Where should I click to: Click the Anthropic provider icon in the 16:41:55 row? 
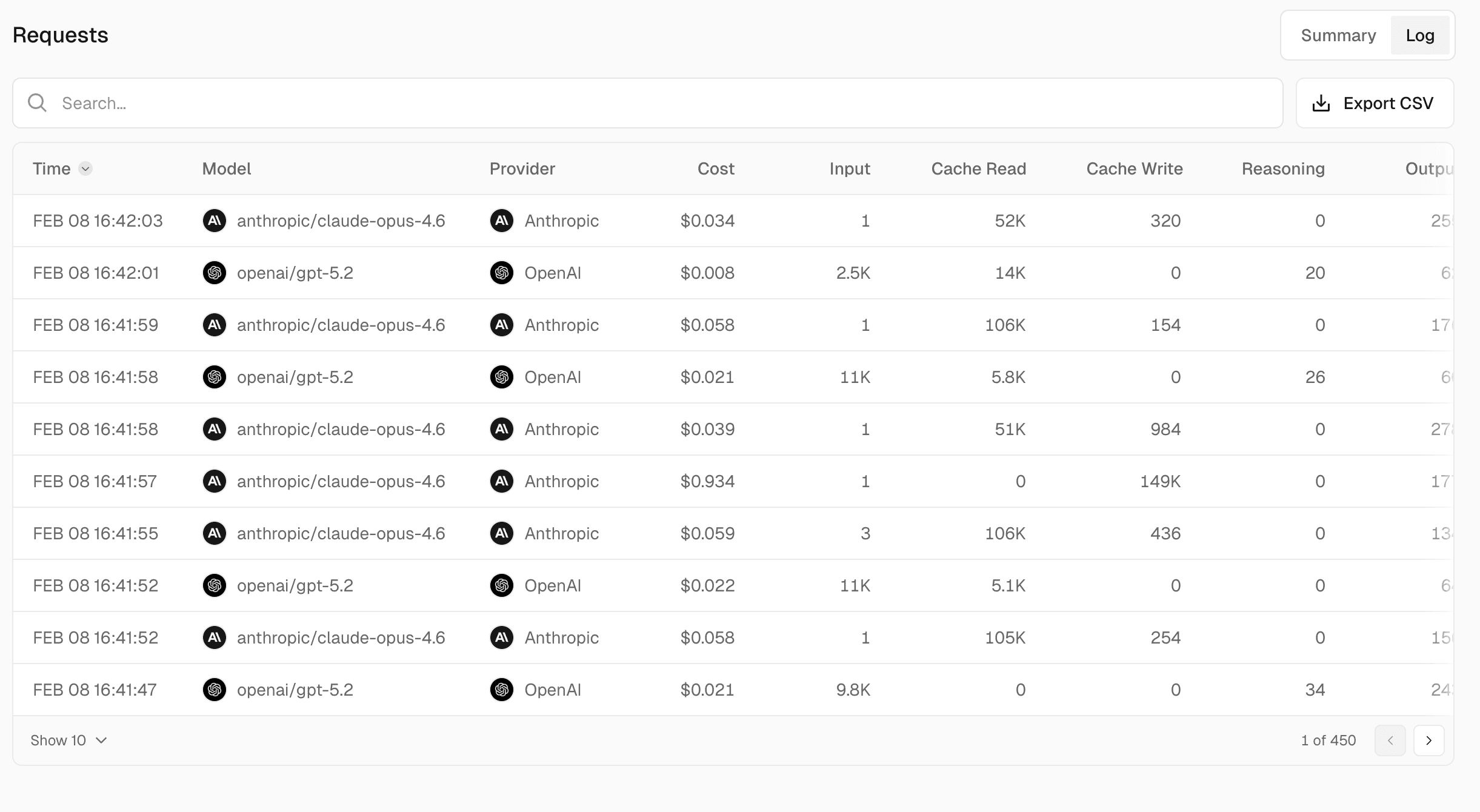click(x=501, y=533)
